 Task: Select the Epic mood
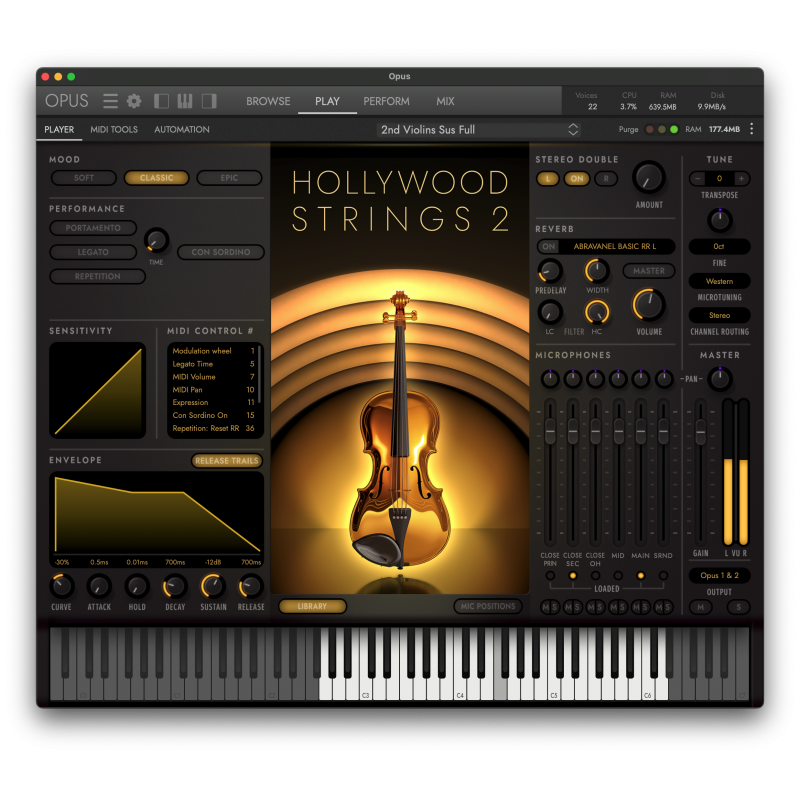coord(229,178)
